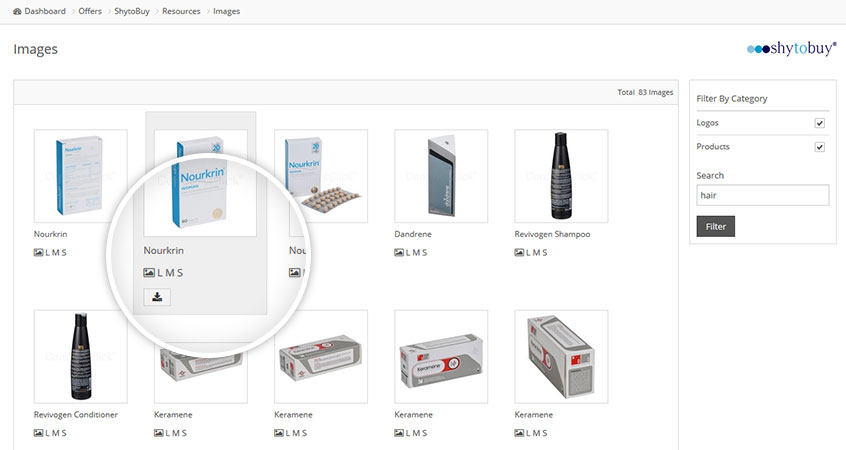Viewport: 846px width, 450px height.
Task: Click the 'Images' page heading
Action: [36, 49]
